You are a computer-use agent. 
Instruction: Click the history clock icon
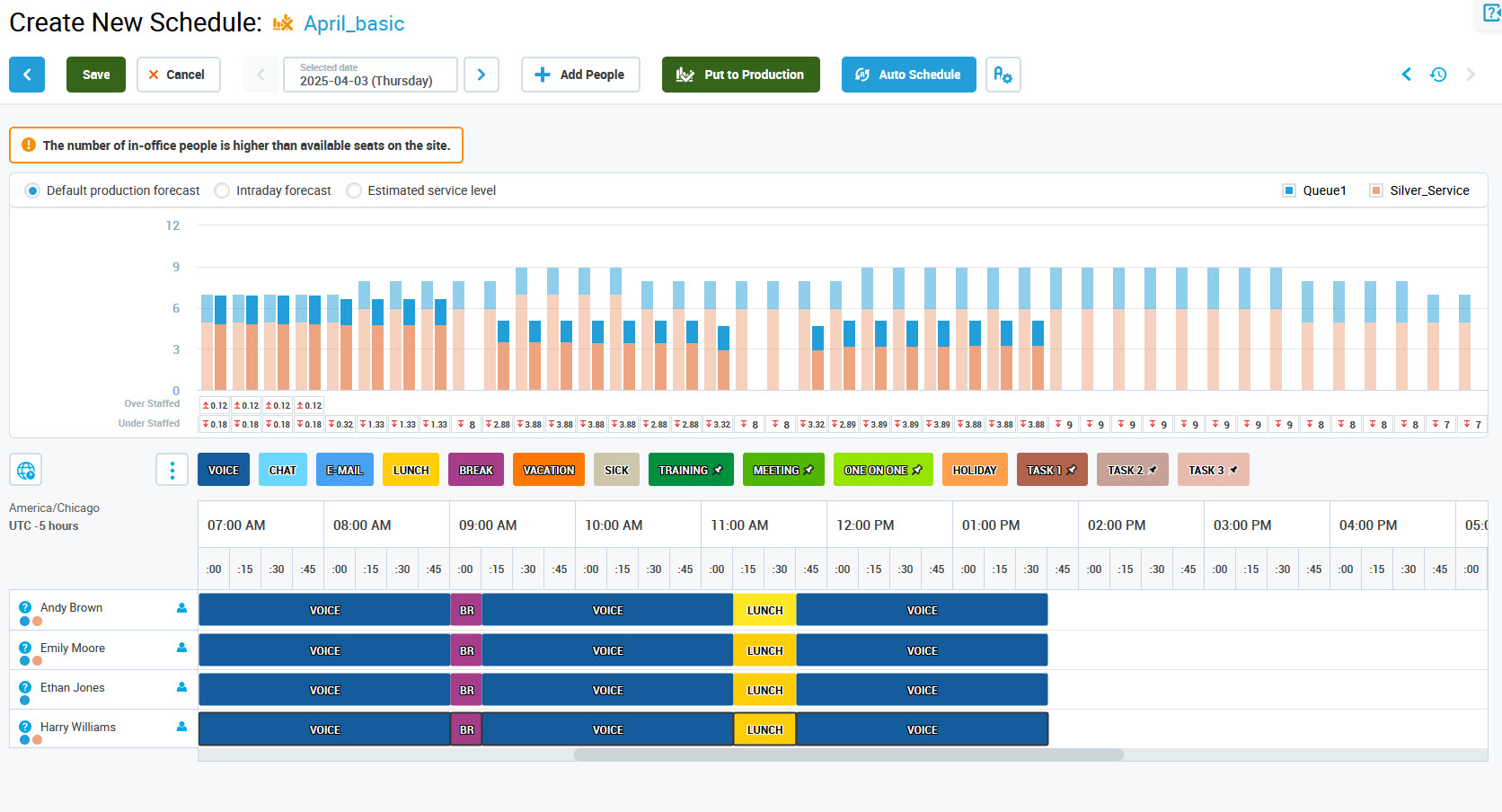(1438, 75)
